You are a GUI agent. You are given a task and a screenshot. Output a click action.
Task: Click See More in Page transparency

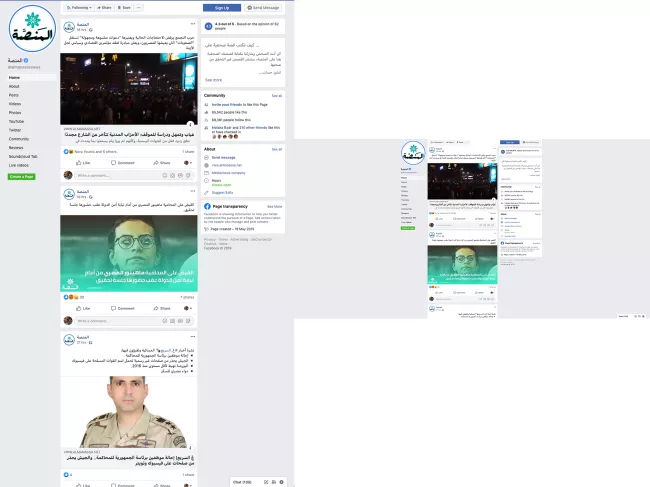274,206
